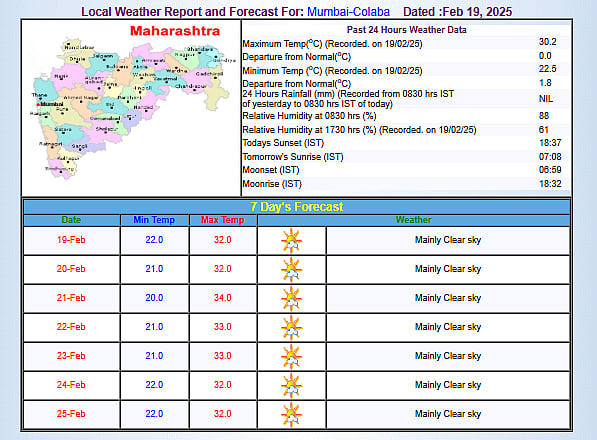
Task: Click the Mumbai red marker on map
Action: point(38,104)
